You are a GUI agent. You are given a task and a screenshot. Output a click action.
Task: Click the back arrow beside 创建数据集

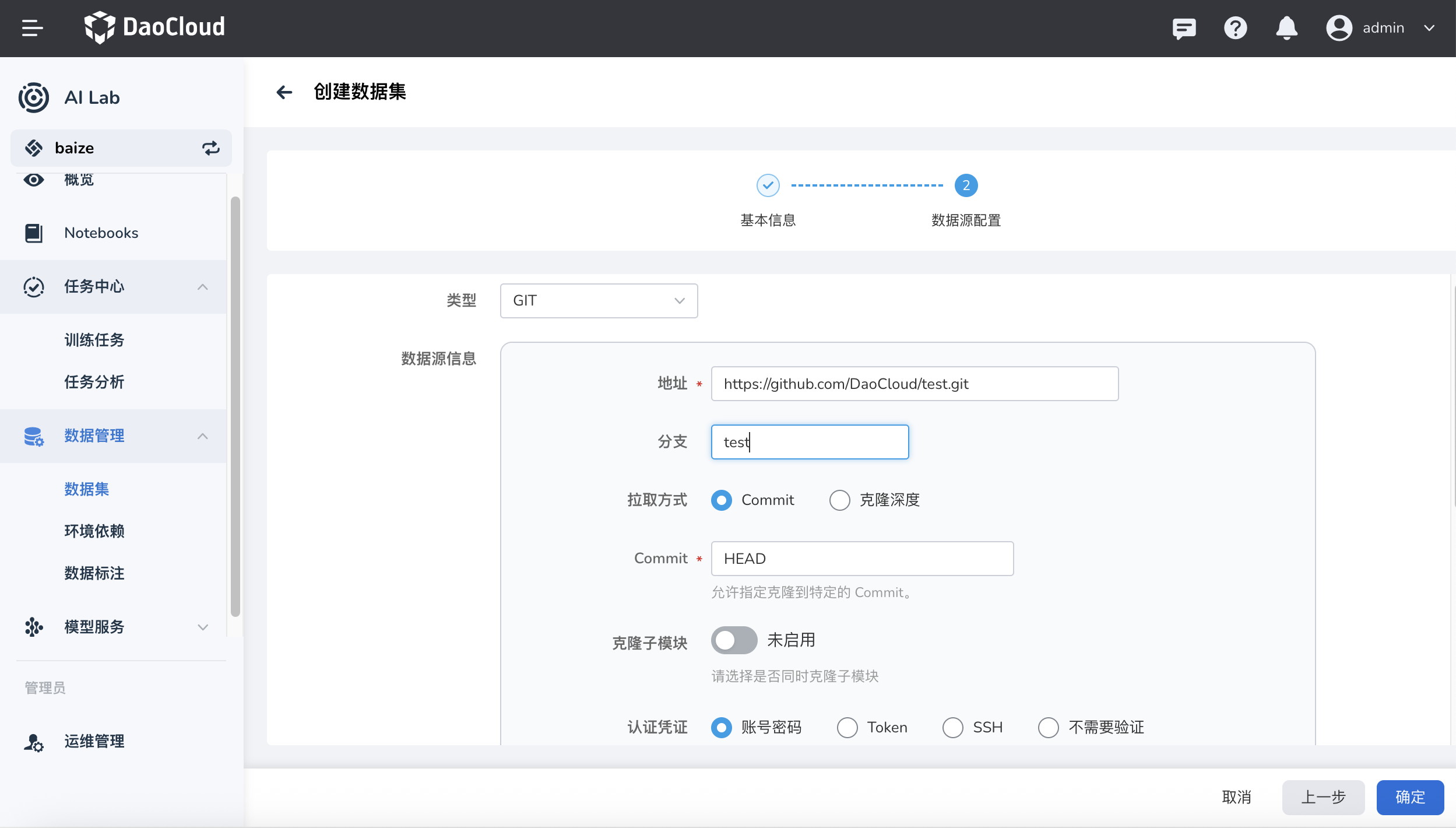284,92
